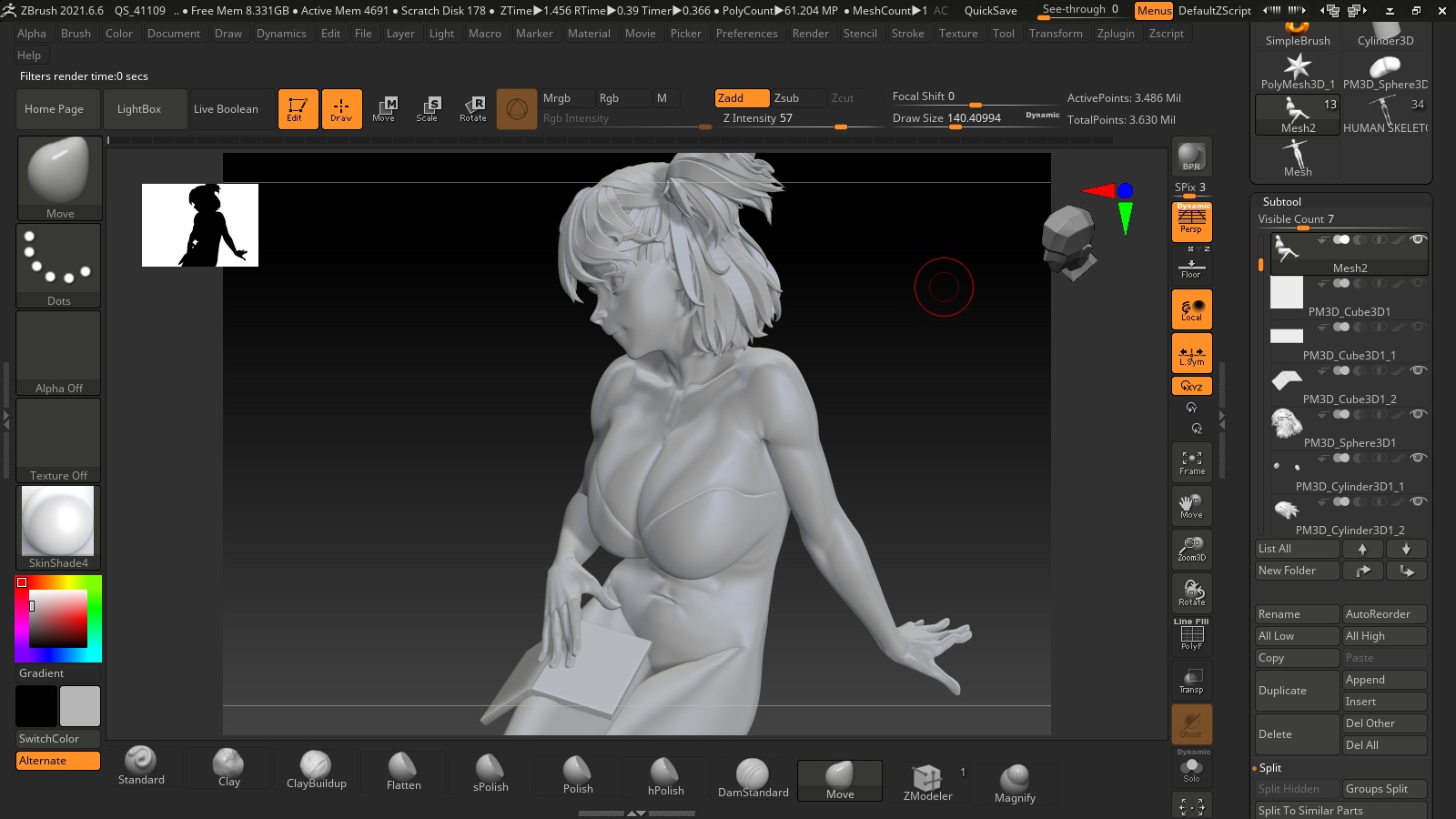Image resolution: width=1456 pixels, height=819 pixels.
Task: Open the Zplugin menu
Action: pyautogui.click(x=1115, y=34)
